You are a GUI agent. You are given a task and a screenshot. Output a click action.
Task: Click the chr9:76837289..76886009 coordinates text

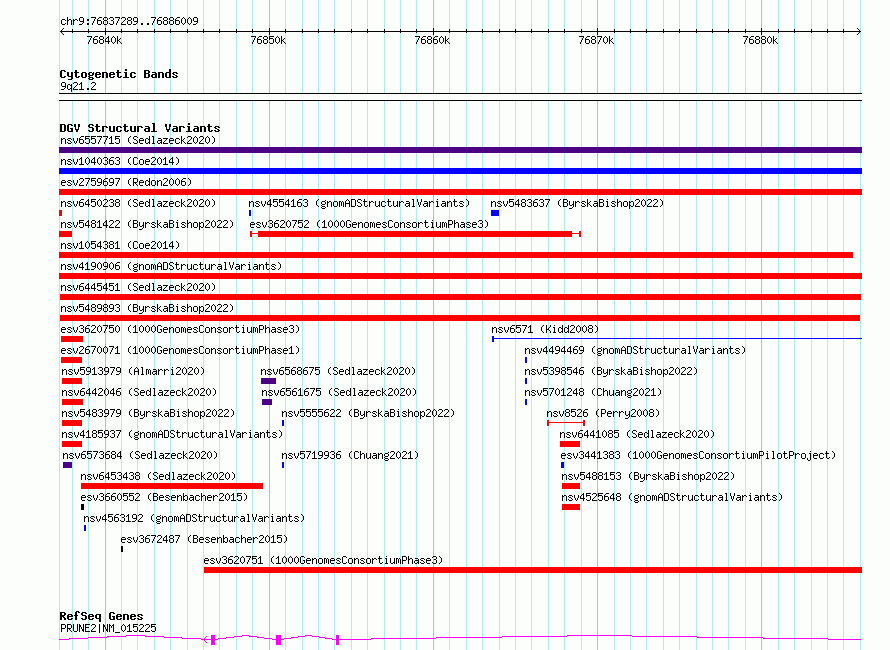[129, 22]
